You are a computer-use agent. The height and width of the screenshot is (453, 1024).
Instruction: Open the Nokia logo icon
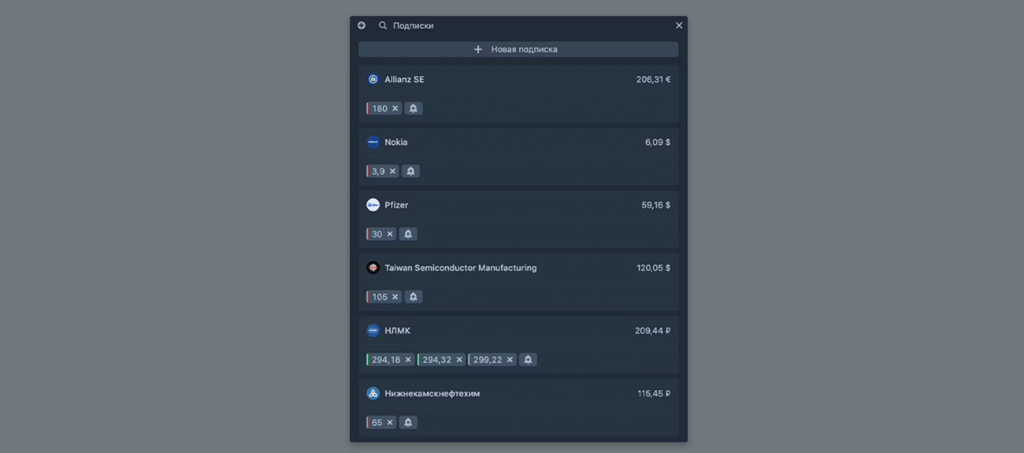click(373, 142)
